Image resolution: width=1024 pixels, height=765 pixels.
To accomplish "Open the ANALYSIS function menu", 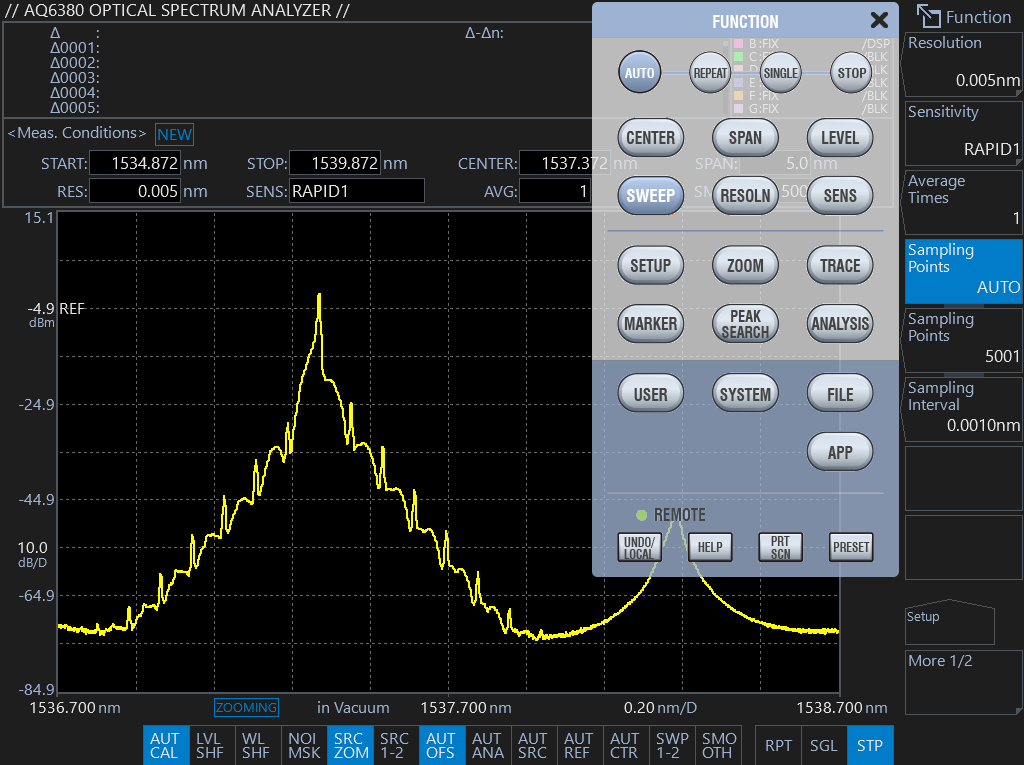I will [x=840, y=324].
